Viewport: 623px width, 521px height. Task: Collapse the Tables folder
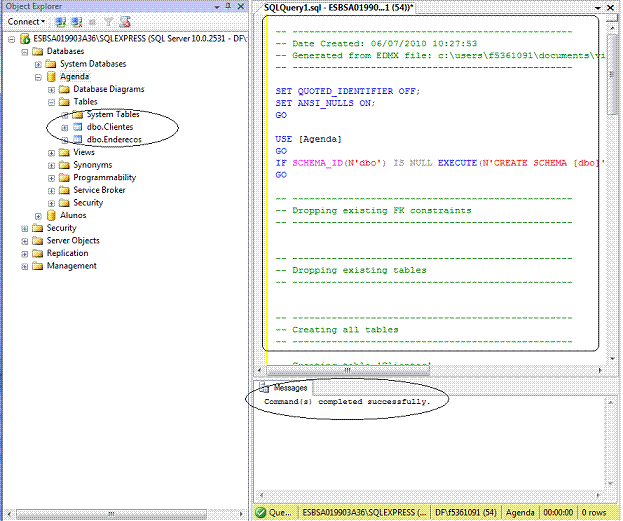click(x=51, y=102)
